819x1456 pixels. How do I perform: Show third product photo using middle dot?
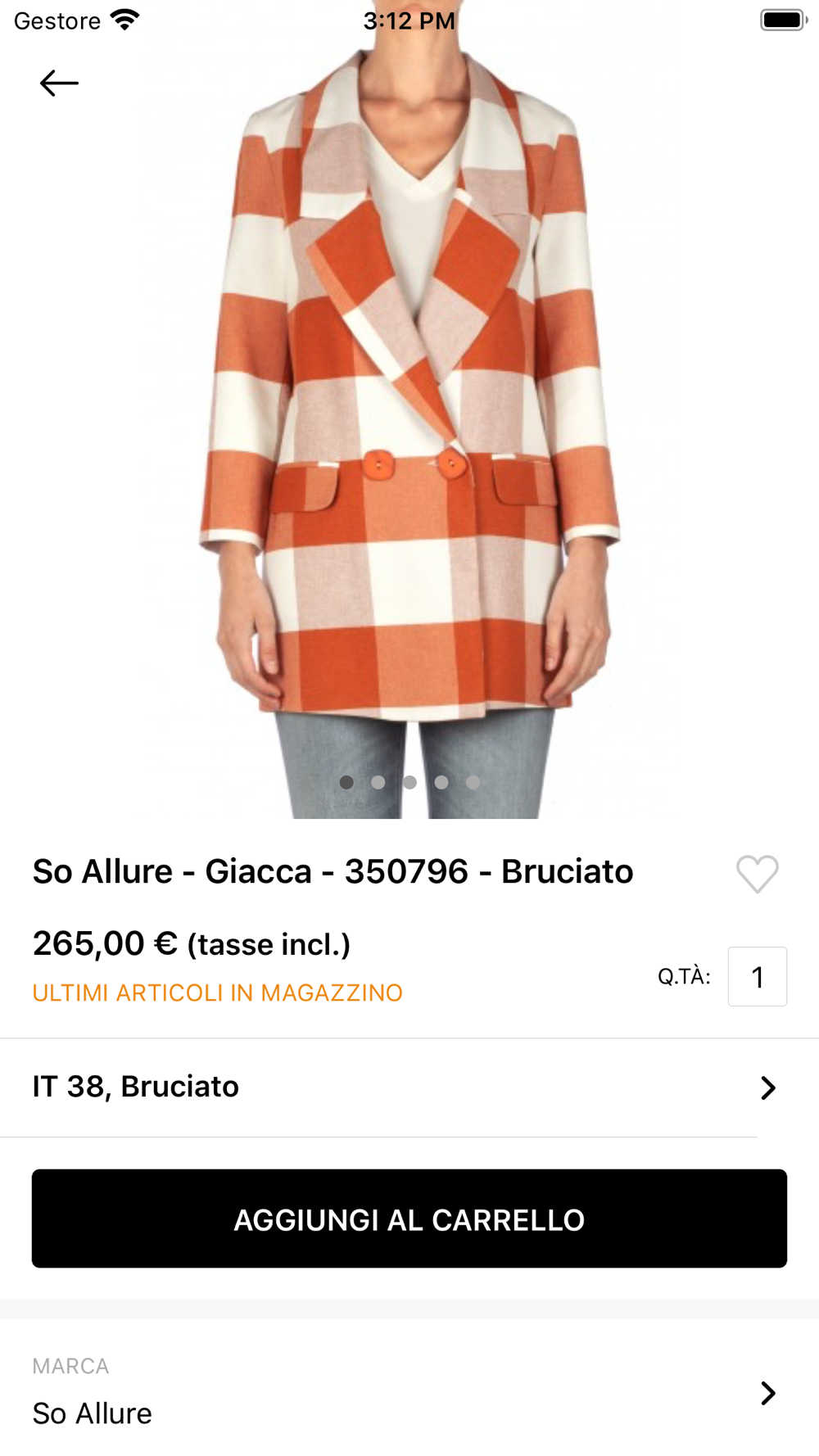tap(409, 782)
